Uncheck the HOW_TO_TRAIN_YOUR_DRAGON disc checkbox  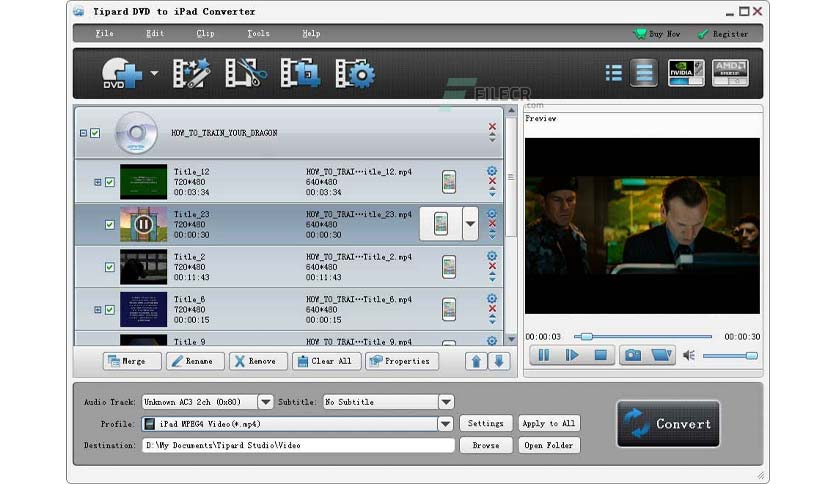95,133
